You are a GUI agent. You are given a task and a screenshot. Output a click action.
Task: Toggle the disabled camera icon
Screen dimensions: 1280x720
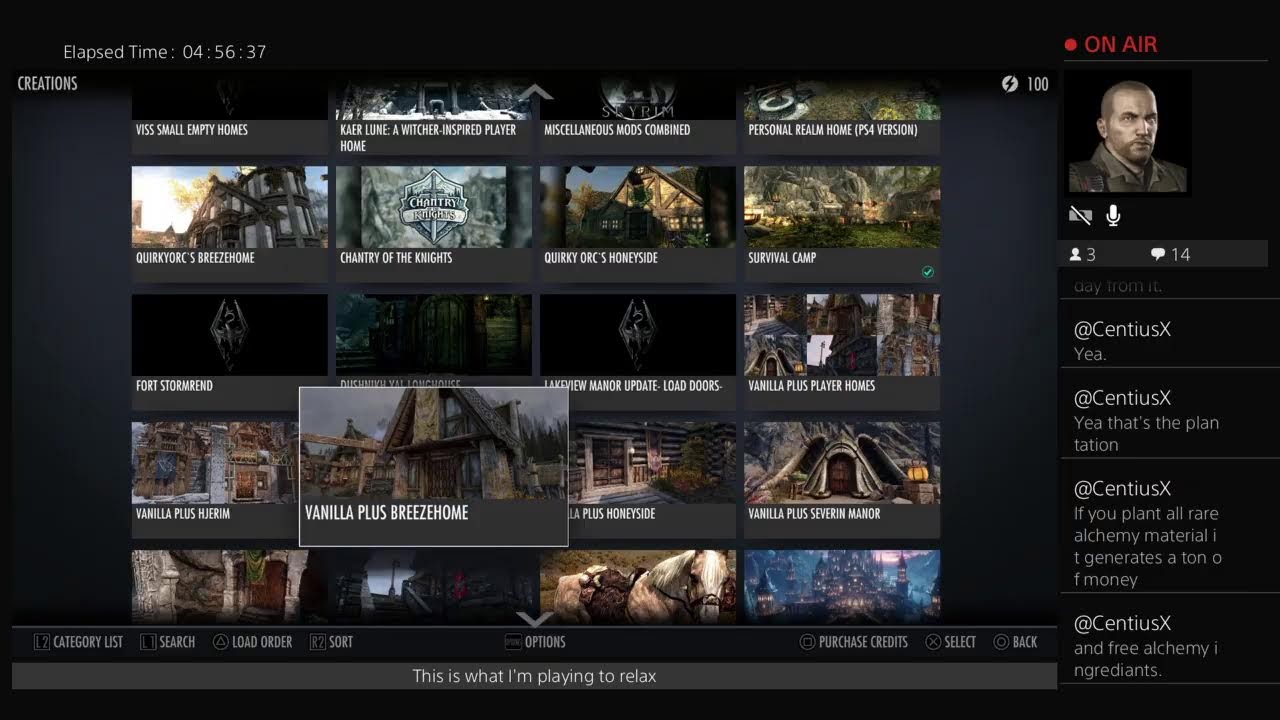click(1080, 215)
